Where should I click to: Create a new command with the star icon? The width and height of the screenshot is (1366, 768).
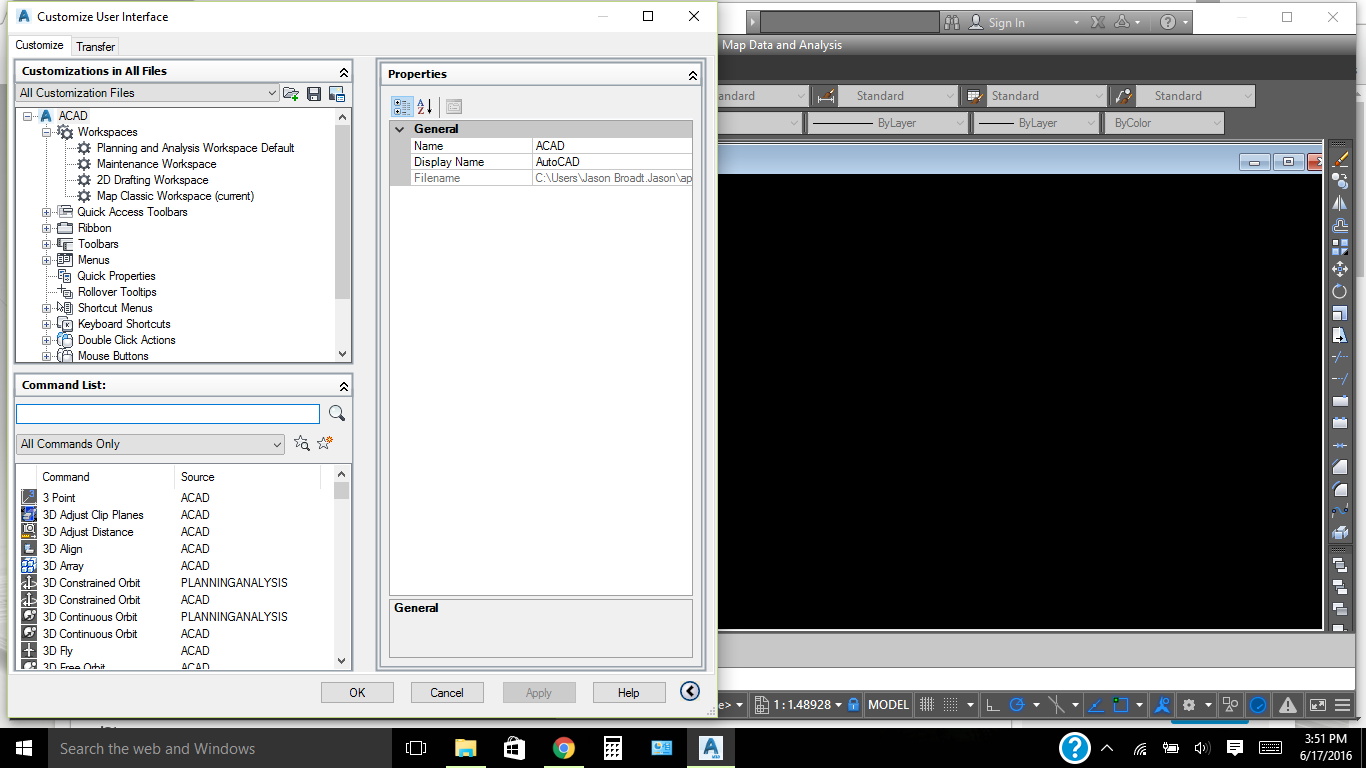pyautogui.click(x=324, y=443)
